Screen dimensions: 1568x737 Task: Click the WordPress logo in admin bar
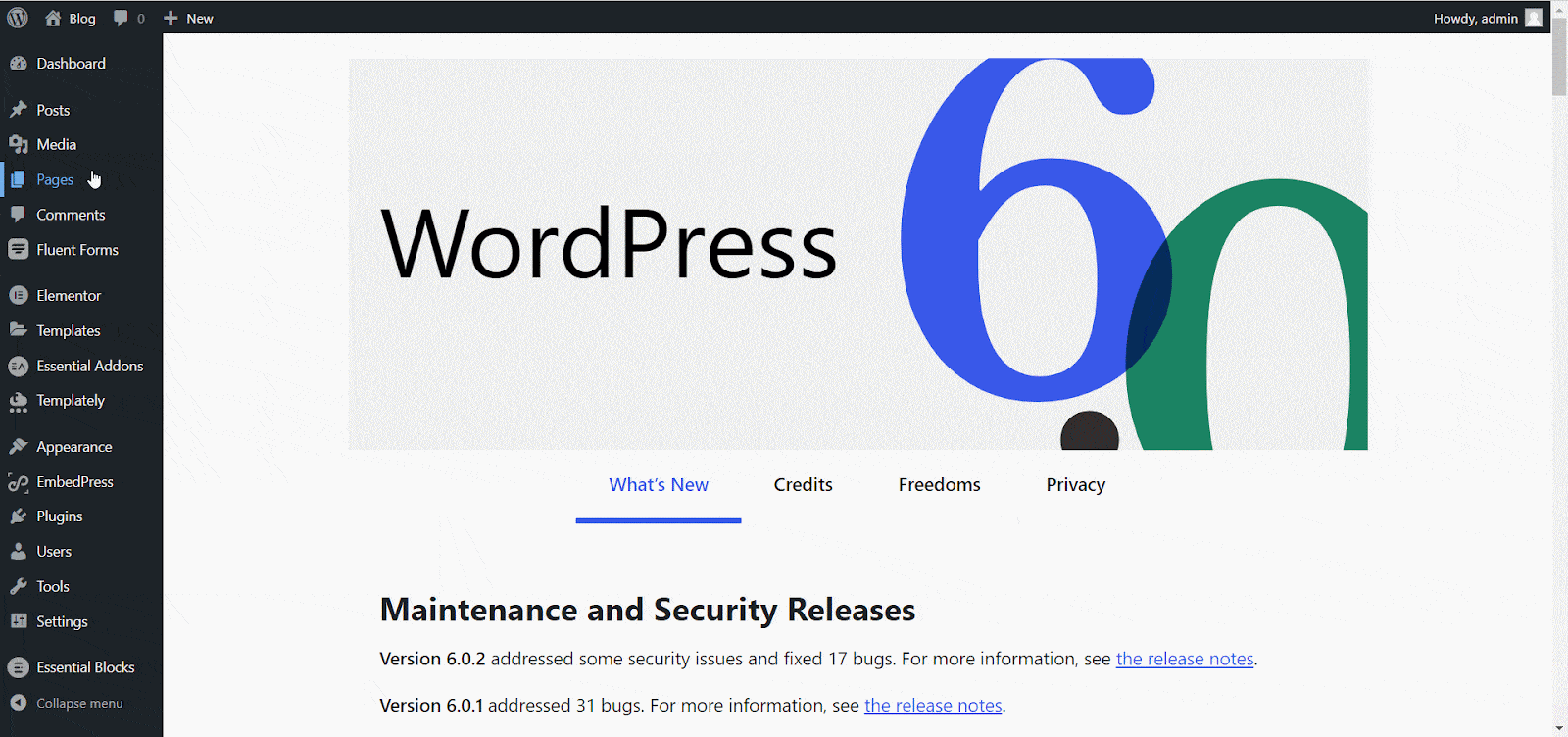[18, 18]
